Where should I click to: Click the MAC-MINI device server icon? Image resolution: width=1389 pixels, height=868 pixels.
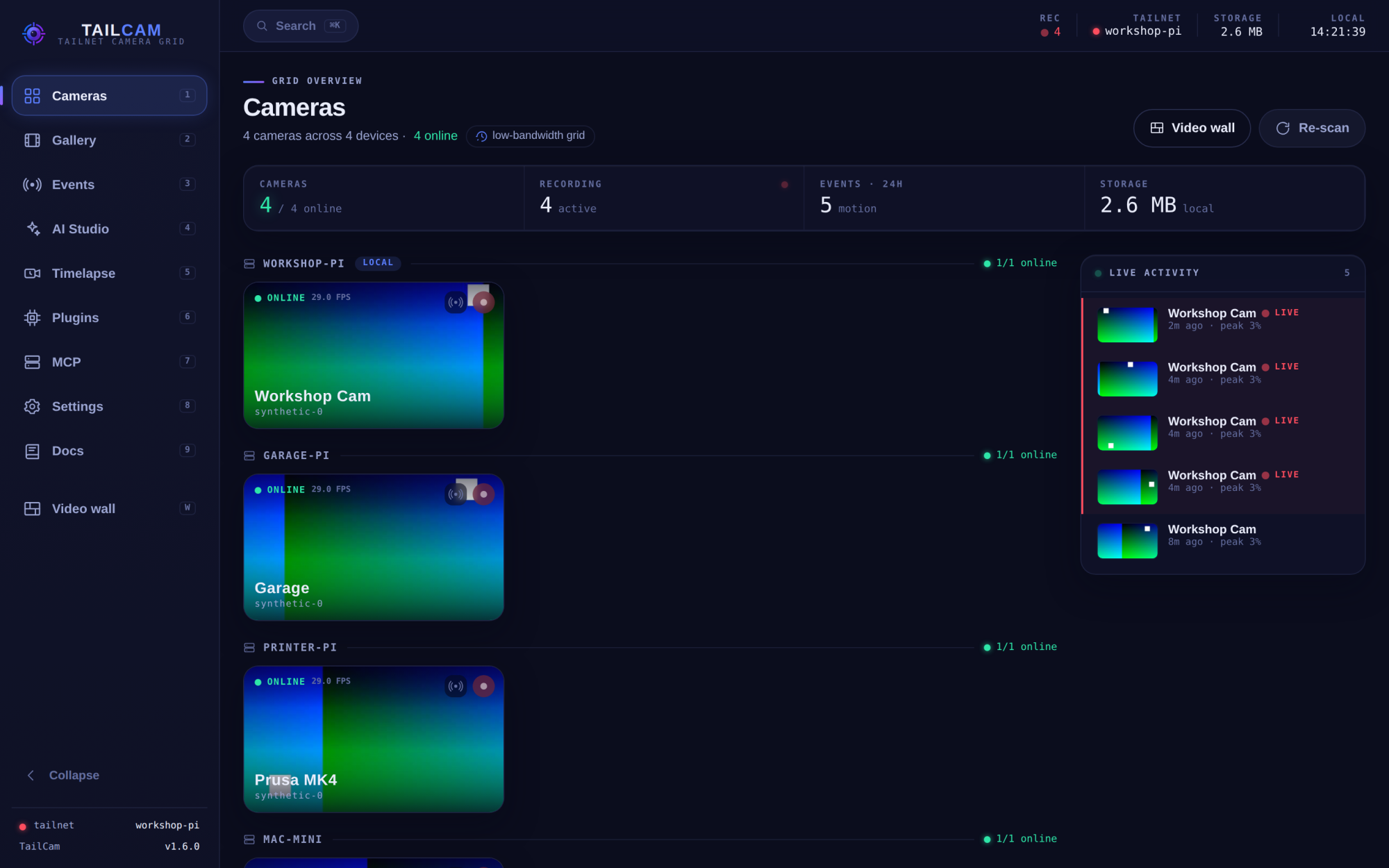[x=249, y=840]
